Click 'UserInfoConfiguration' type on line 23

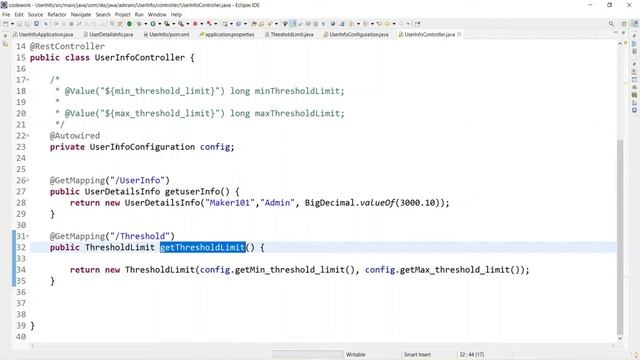[x=142, y=147]
